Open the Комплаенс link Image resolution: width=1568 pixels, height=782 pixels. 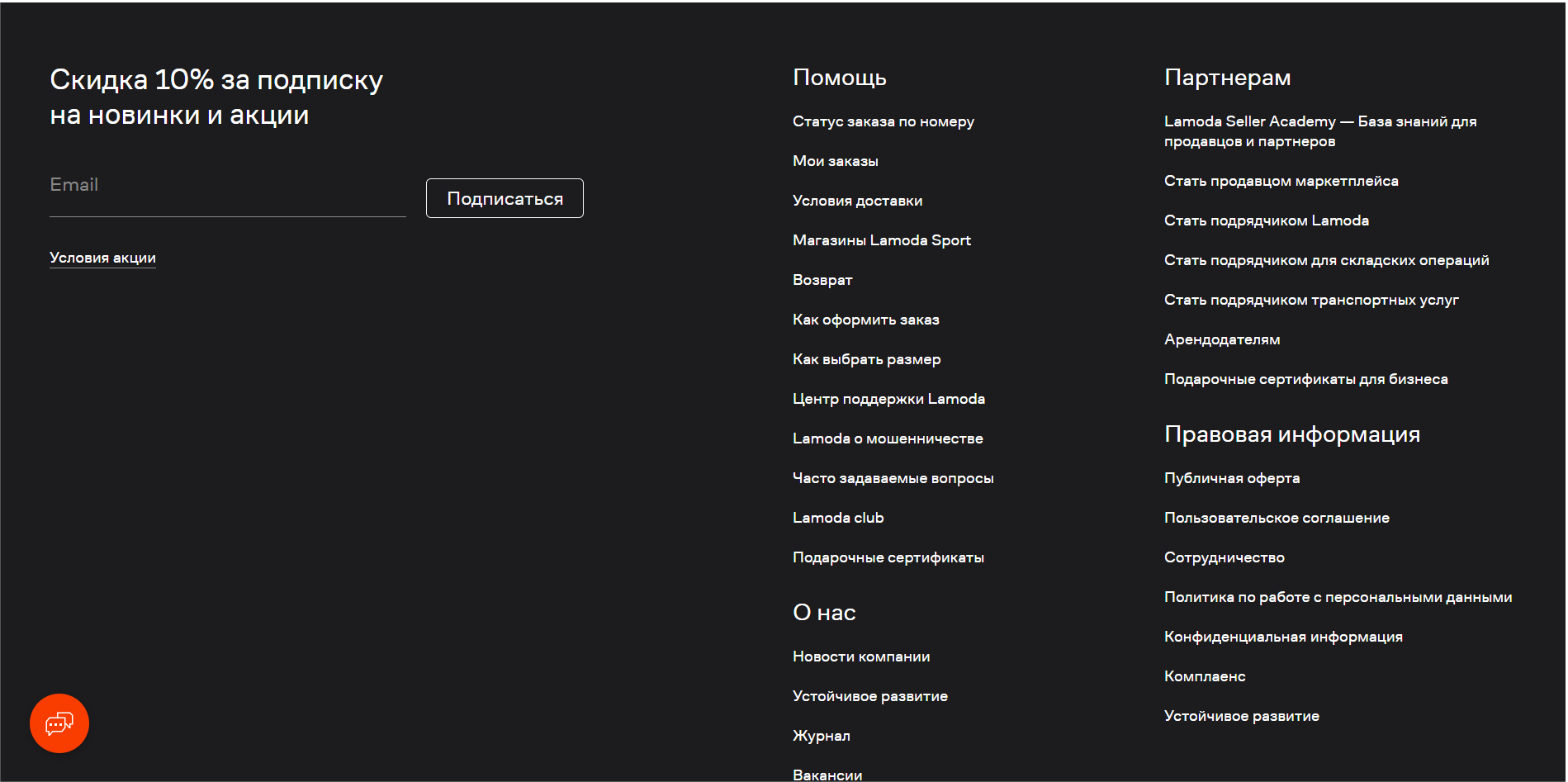[x=1204, y=676]
